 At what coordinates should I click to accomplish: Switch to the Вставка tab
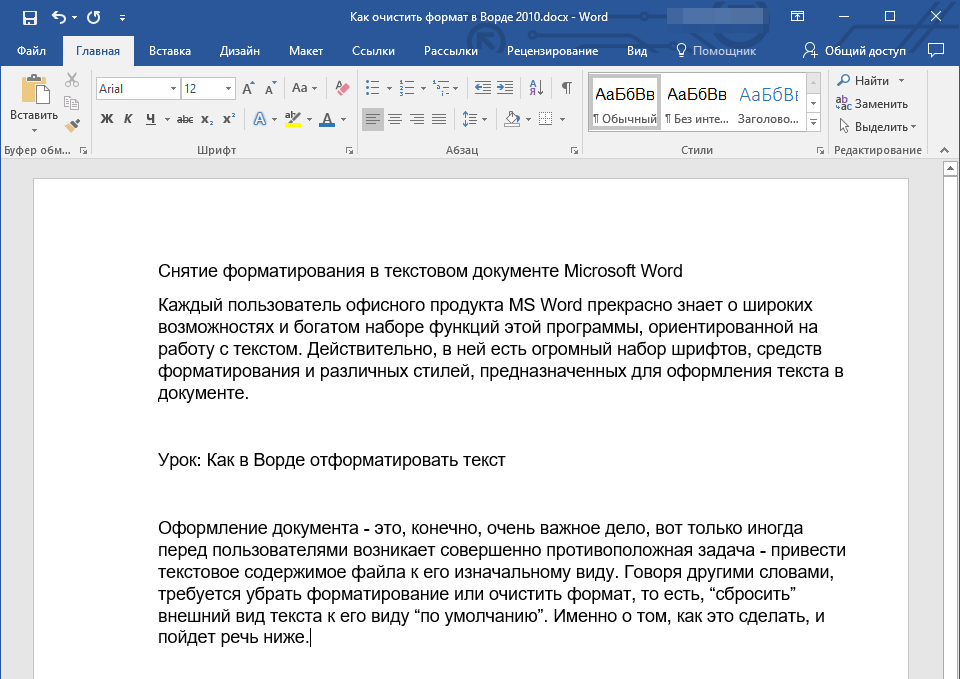click(x=170, y=51)
